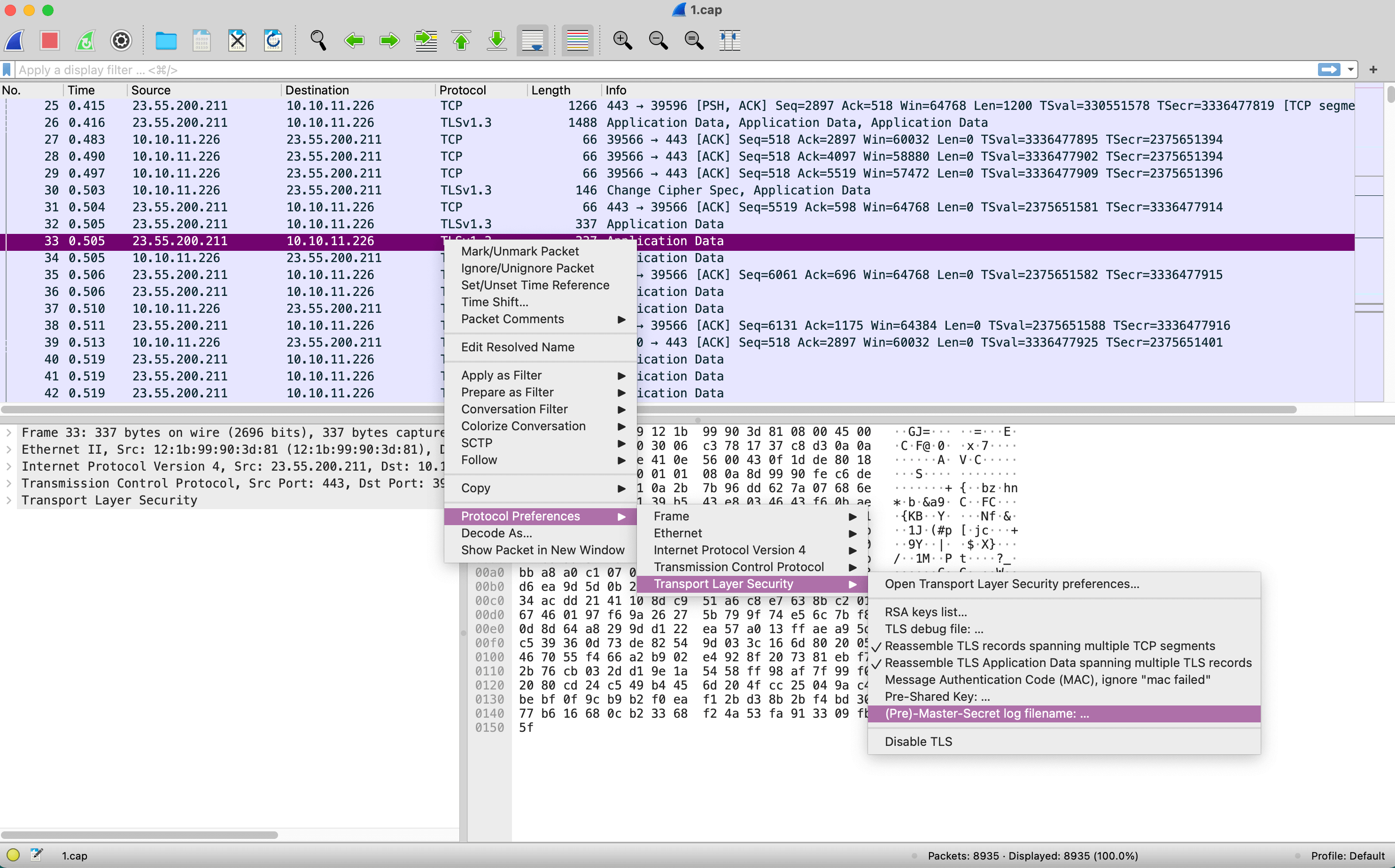The width and height of the screenshot is (1395, 868).
Task: Sort by Protocol column header
Action: (481, 90)
